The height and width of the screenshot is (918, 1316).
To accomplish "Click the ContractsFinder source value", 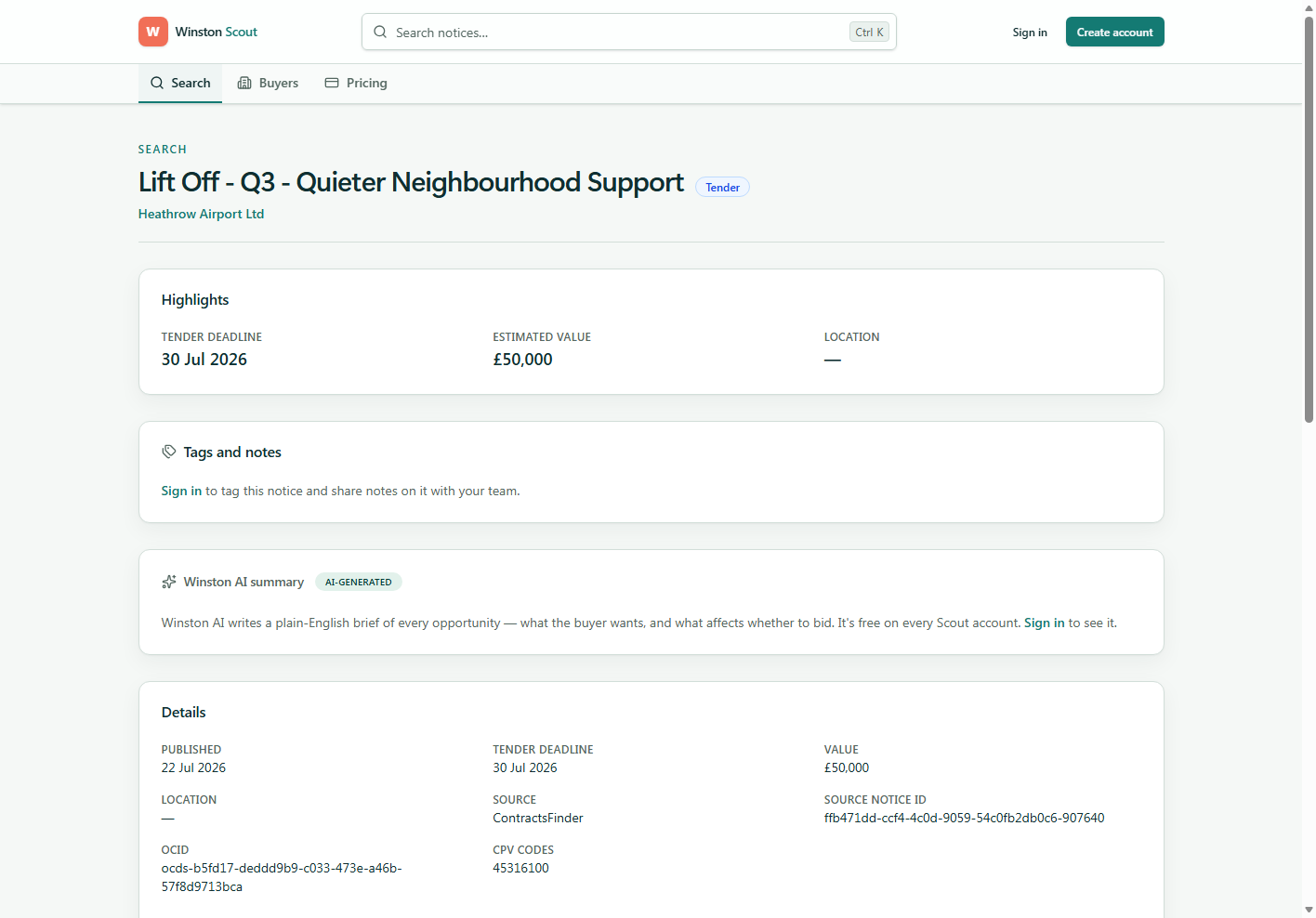I will coord(538,818).
